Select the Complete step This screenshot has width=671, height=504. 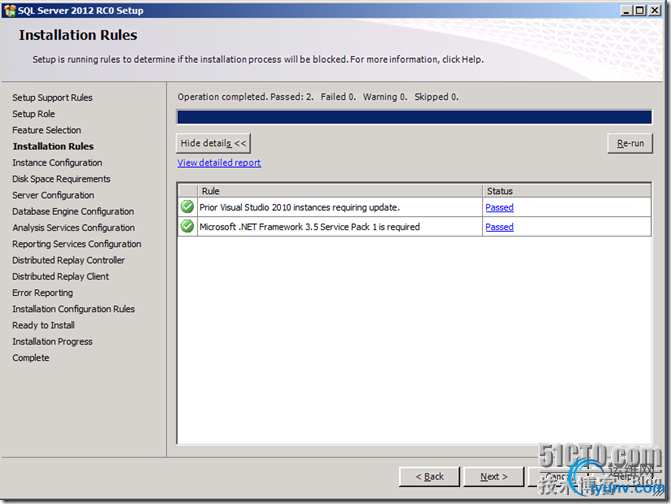(30, 358)
